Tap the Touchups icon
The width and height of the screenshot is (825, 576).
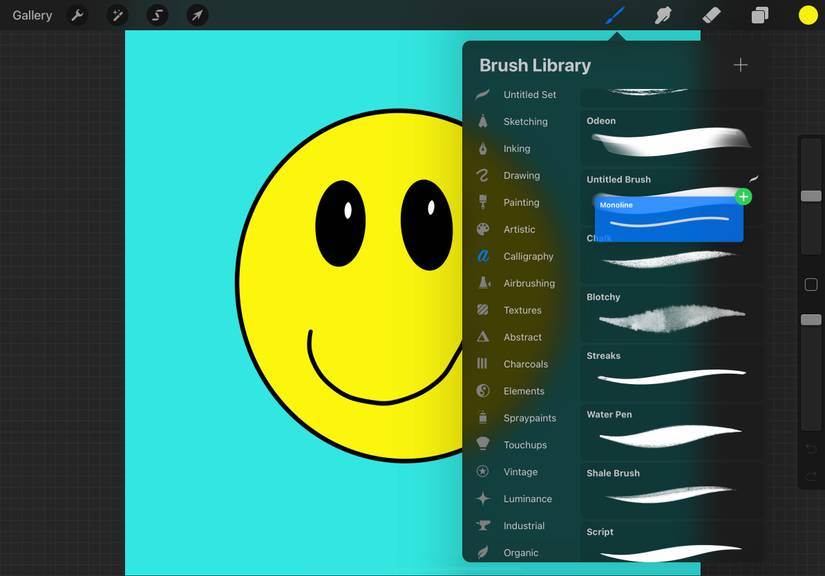482,443
